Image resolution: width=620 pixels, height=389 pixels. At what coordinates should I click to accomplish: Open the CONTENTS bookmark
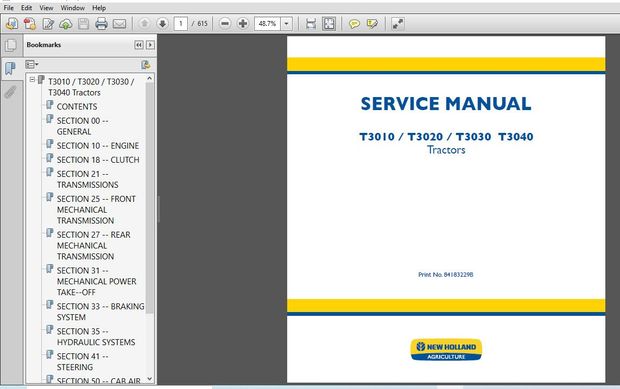(x=77, y=107)
